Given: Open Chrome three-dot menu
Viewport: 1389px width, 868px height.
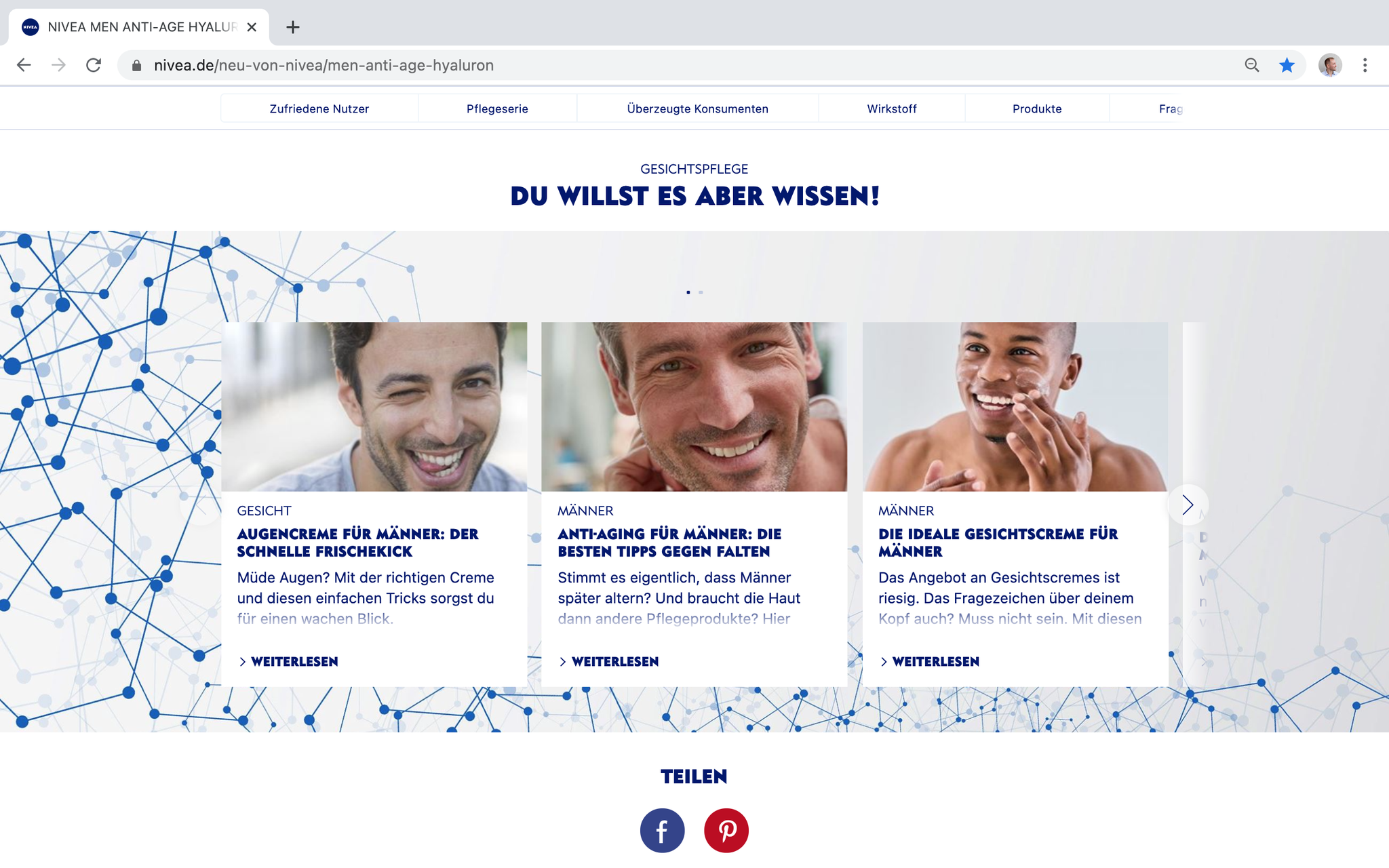Looking at the screenshot, I should coord(1365,65).
